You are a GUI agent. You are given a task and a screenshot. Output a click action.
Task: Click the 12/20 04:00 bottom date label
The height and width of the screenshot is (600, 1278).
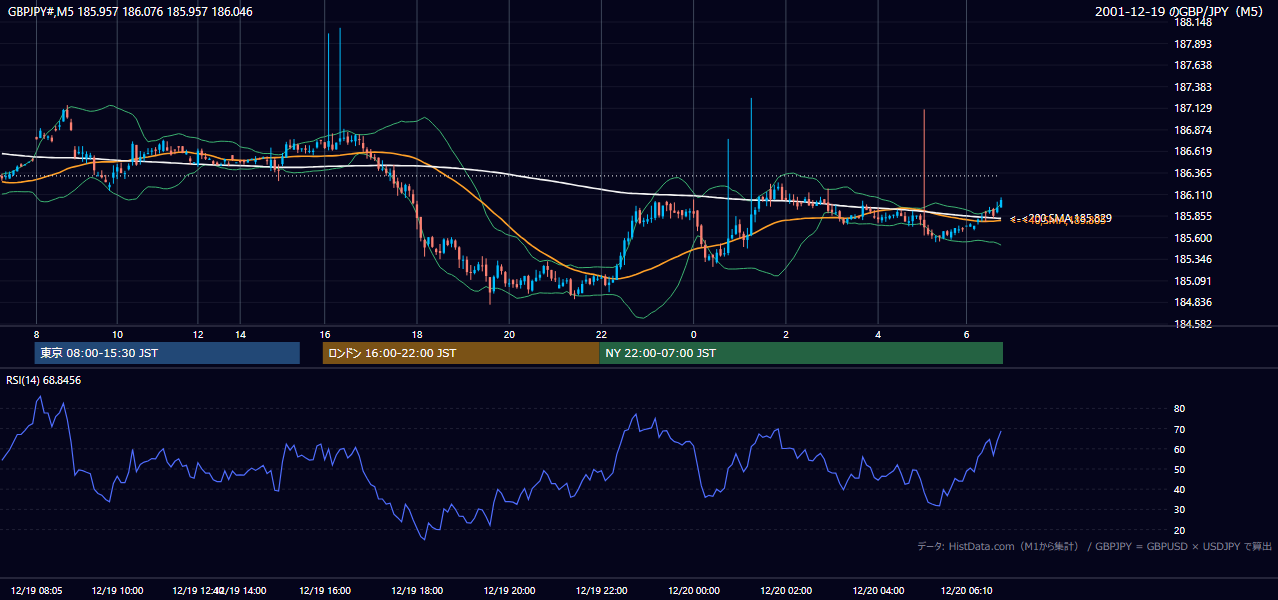tap(878, 590)
